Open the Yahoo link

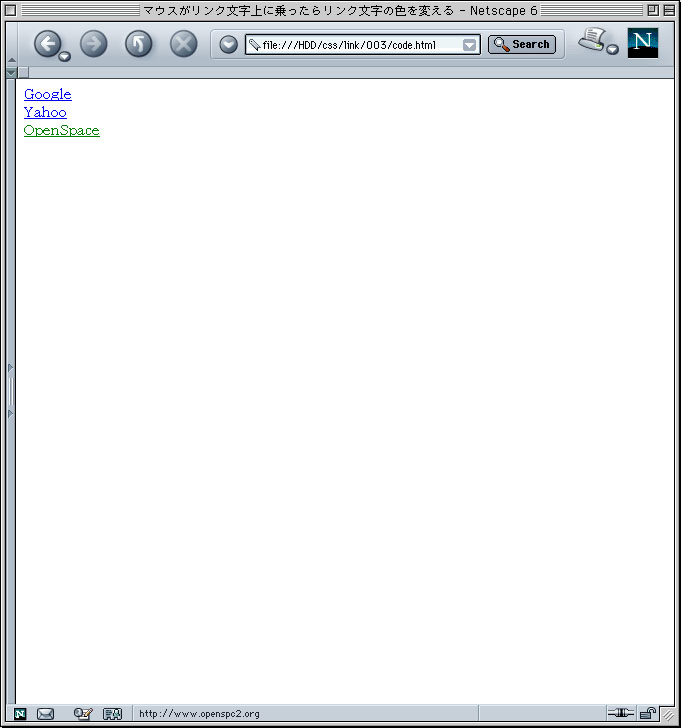pyautogui.click(x=45, y=112)
